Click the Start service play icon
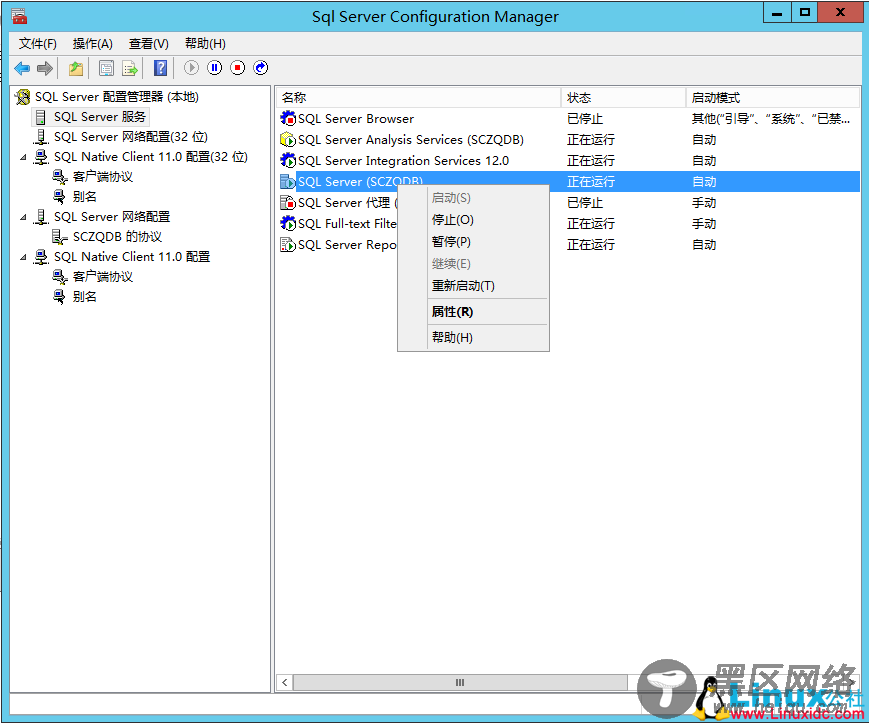The height and width of the screenshot is (724, 869). point(191,68)
